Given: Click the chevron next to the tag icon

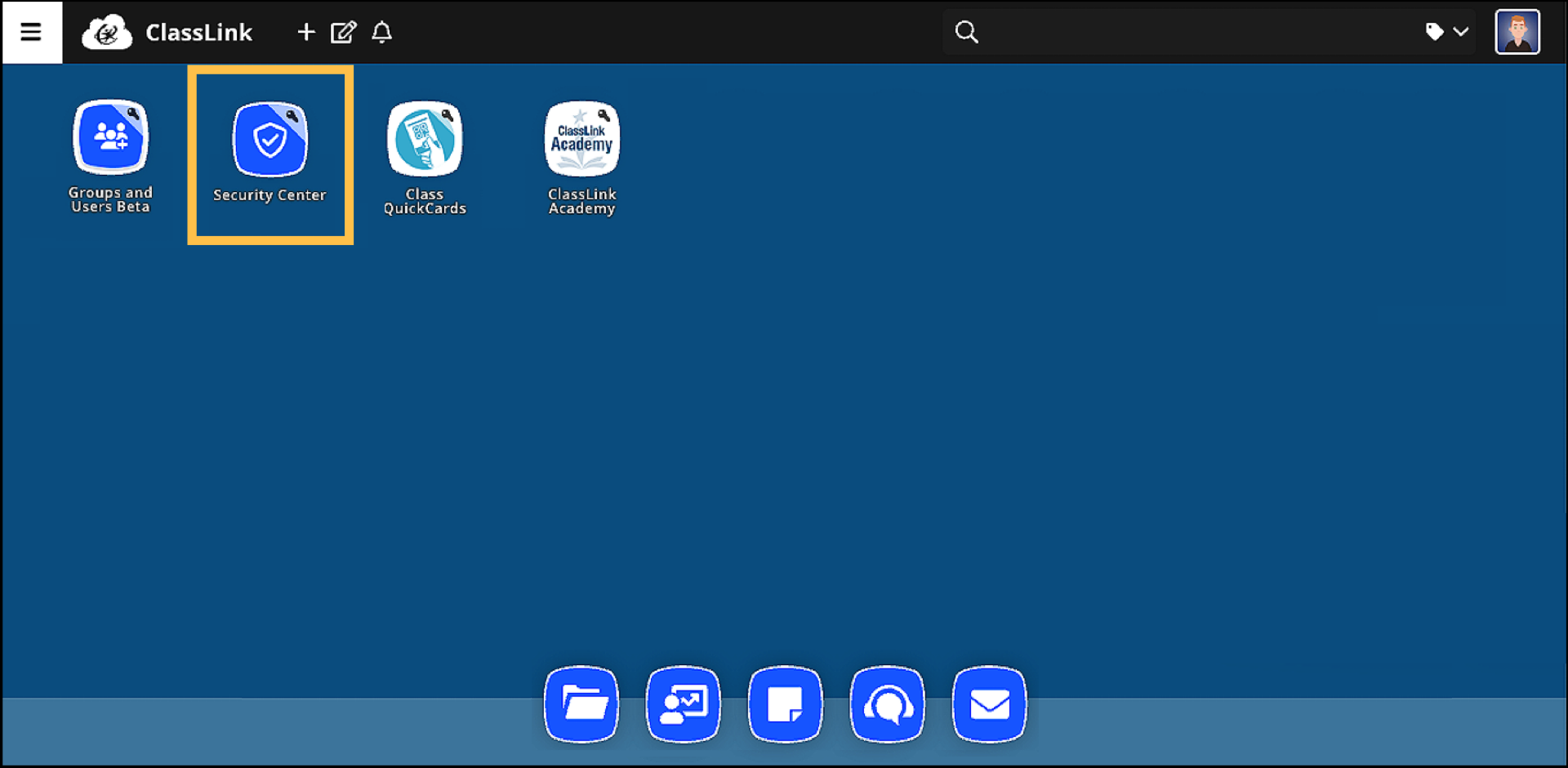Looking at the screenshot, I should point(1462,32).
